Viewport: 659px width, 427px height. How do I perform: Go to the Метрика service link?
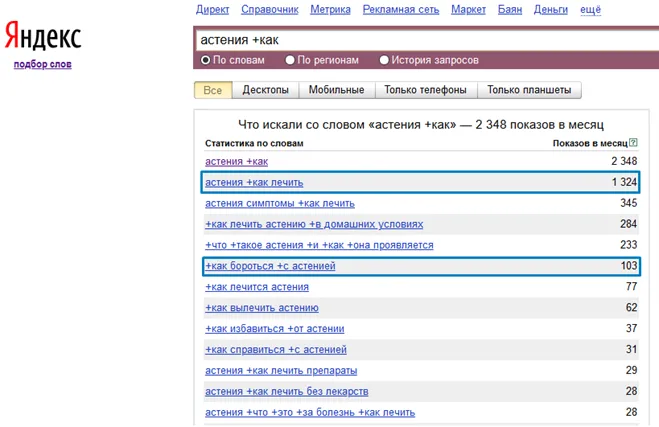click(330, 10)
